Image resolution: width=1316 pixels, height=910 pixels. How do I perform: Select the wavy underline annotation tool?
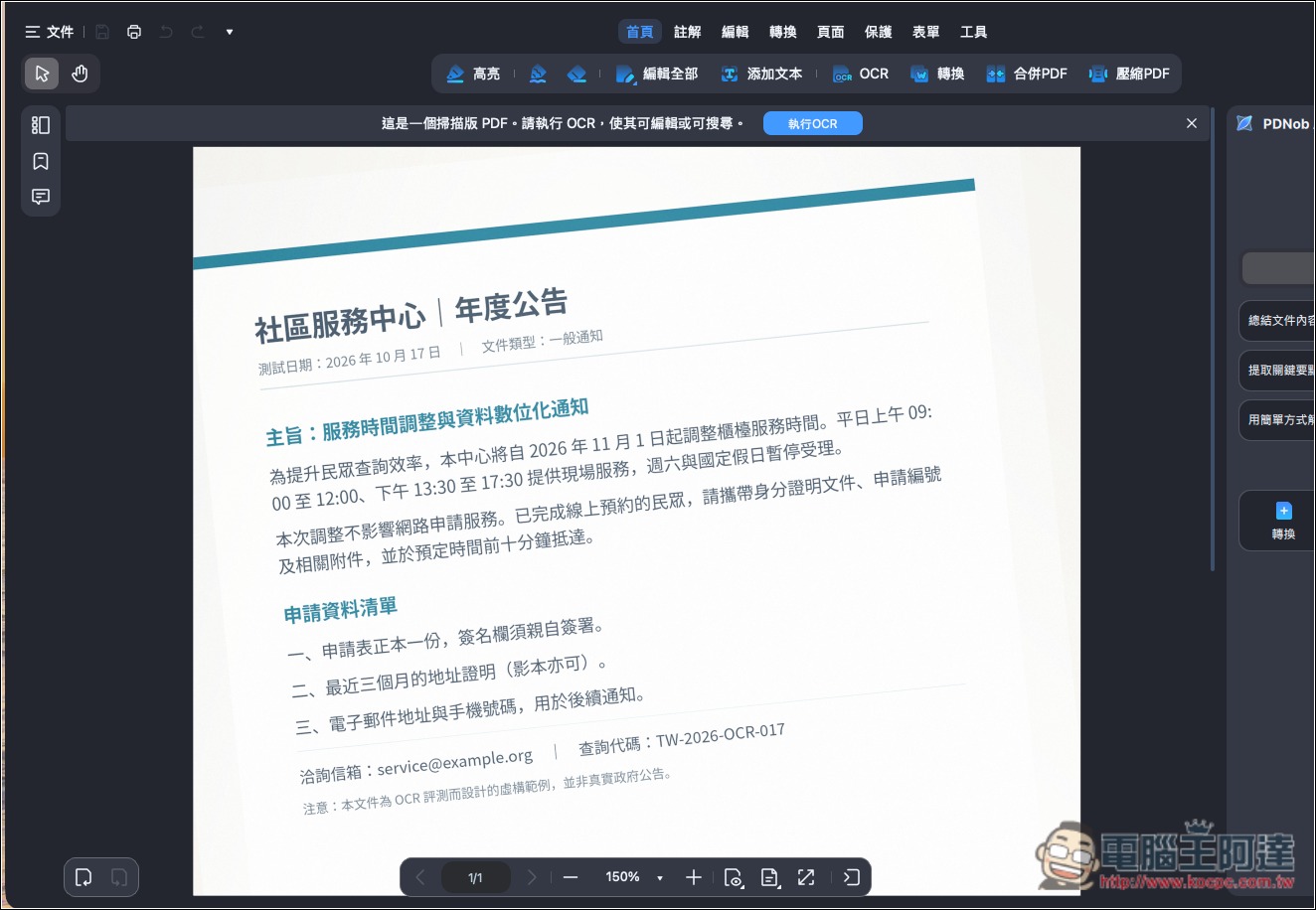538,74
